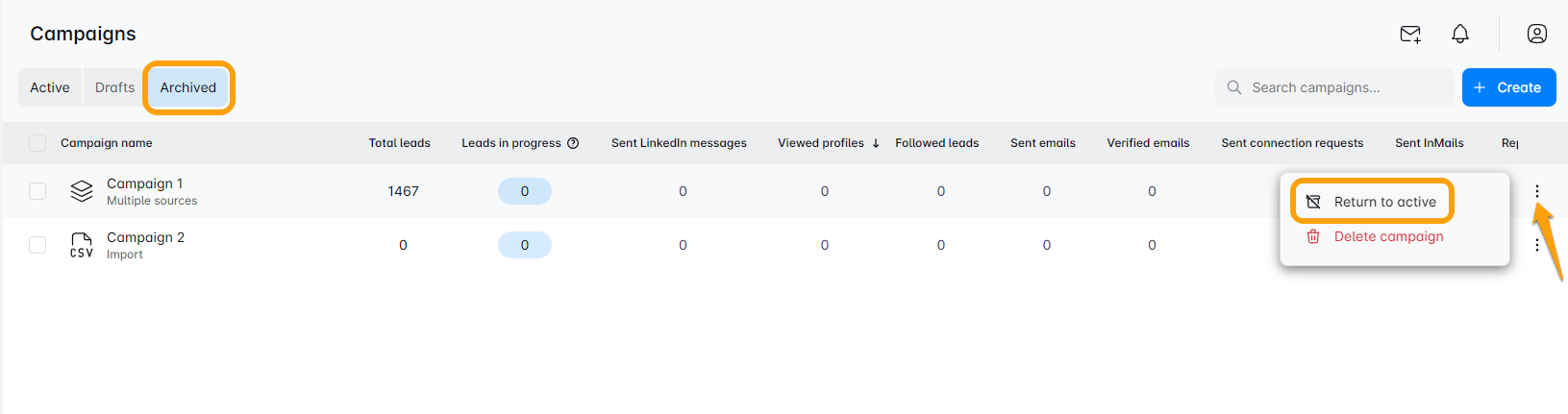Select the Archived tab

[x=188, y=87]
